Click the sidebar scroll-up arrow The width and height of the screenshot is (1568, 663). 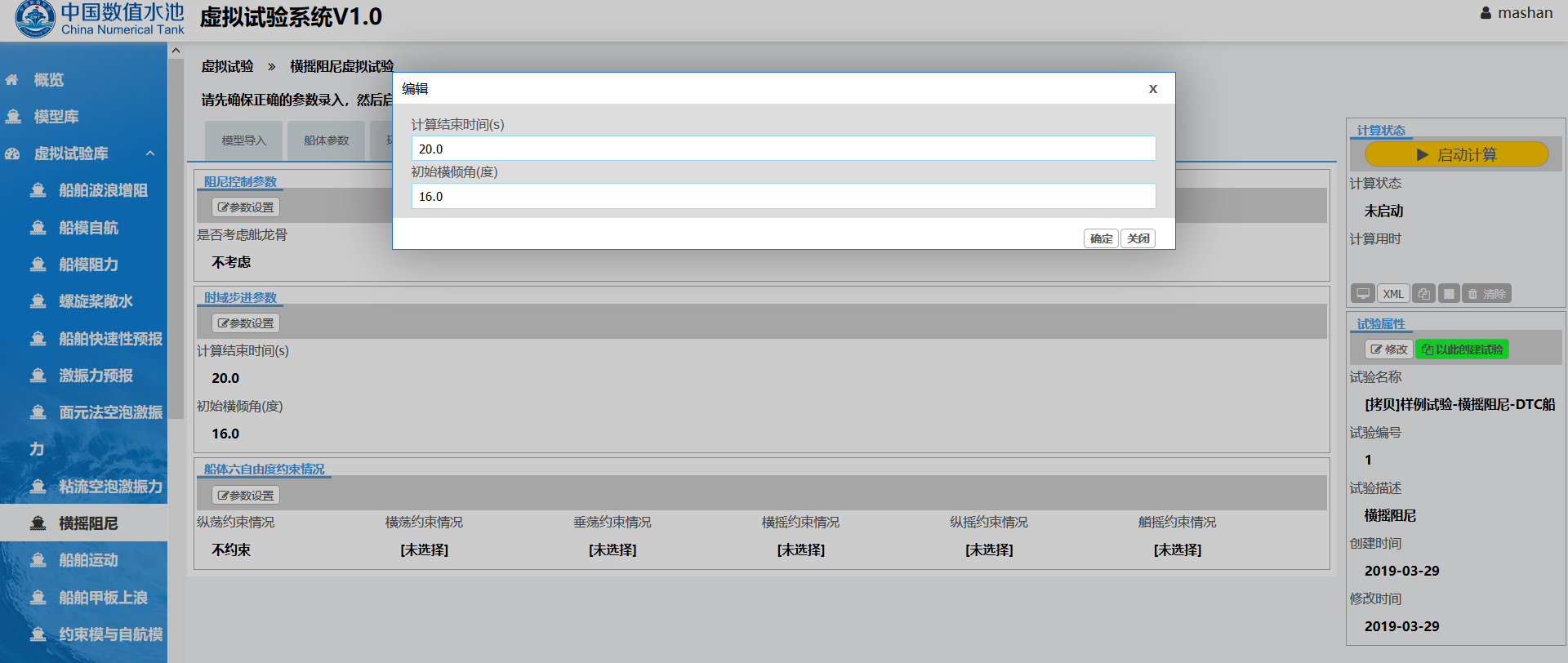tap(176, 51)
